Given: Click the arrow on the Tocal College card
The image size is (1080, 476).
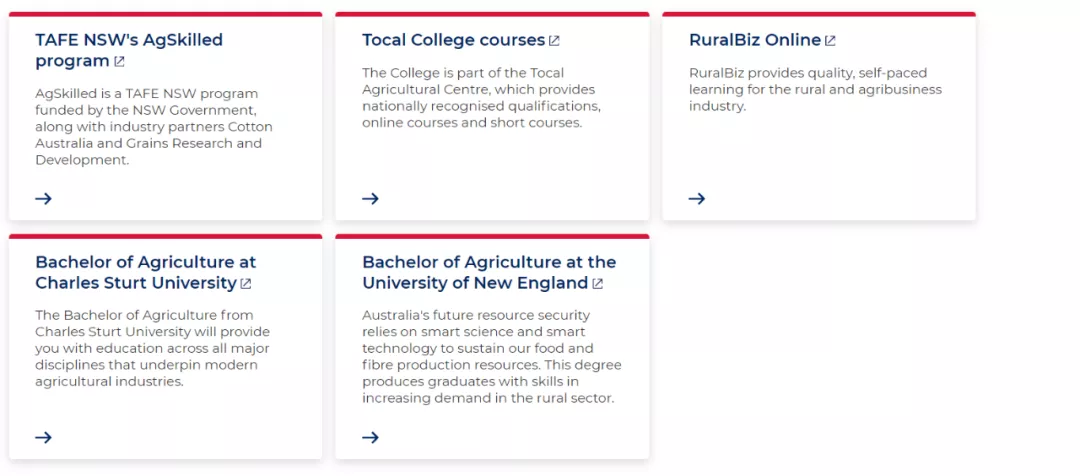Looking at the screenshot, I should [x=370, y=198].
